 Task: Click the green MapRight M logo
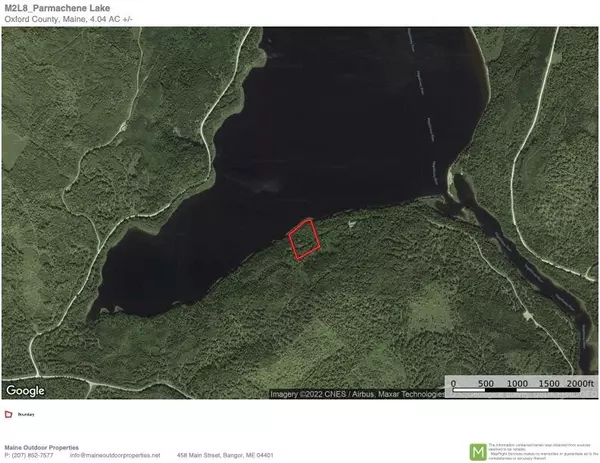tap(478, 452)
